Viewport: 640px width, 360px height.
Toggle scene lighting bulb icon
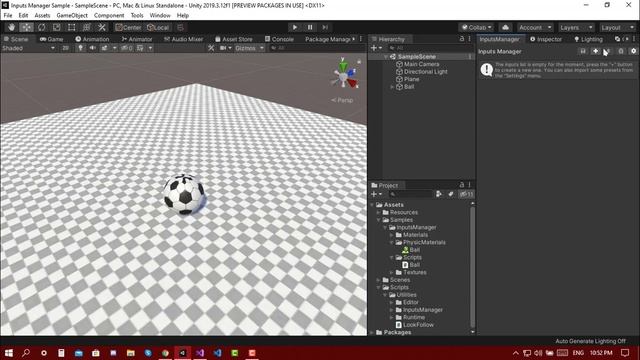tap(80, 48)
